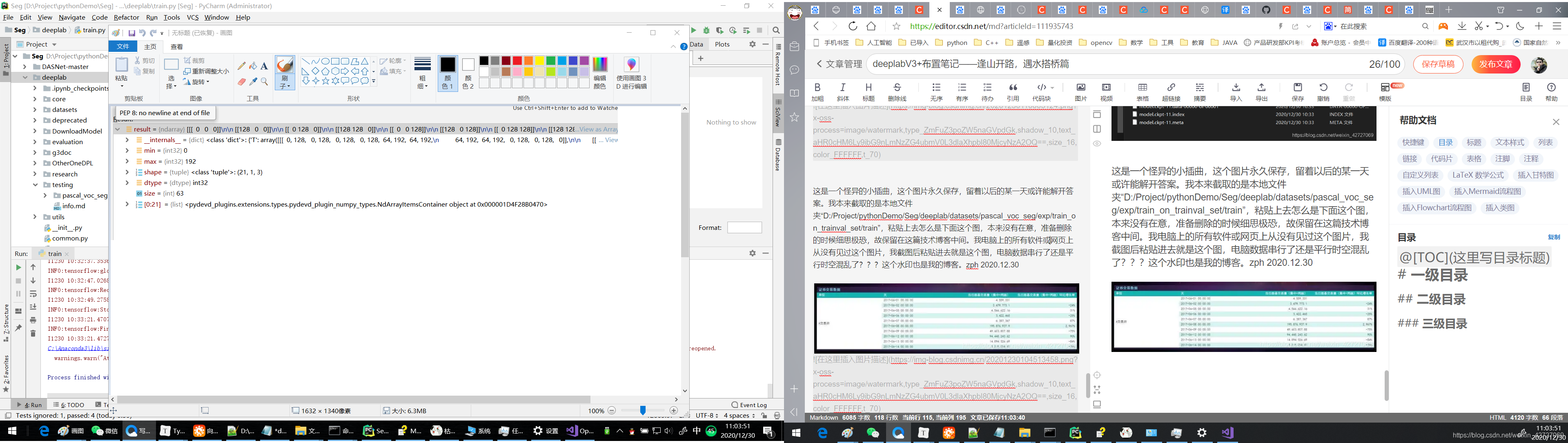This screenshot has width=1568, height=443.
Task: Toggle bookmark star for current page
Action: click(896, 26)
